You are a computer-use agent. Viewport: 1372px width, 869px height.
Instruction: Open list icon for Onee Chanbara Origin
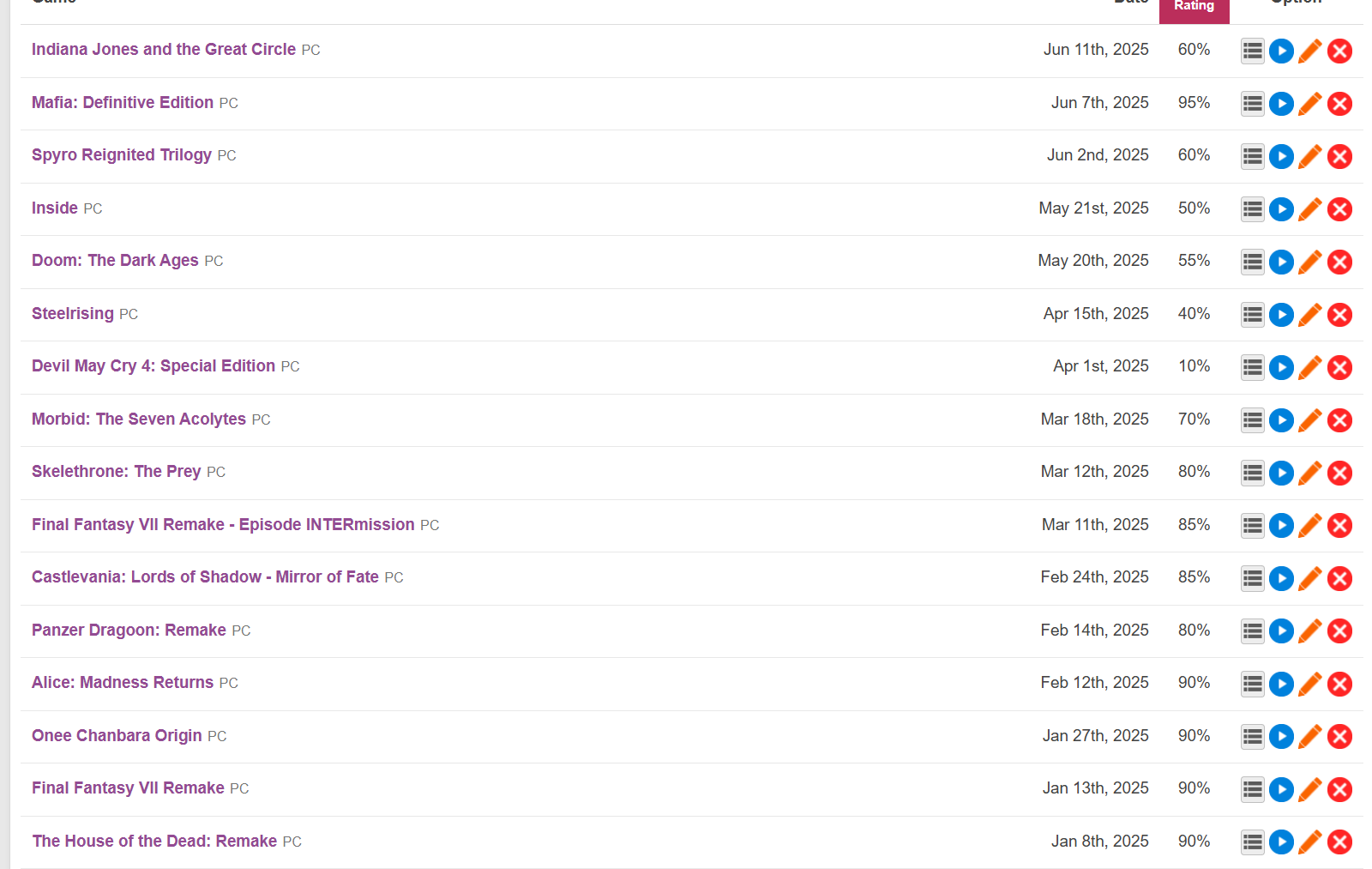1253,737
